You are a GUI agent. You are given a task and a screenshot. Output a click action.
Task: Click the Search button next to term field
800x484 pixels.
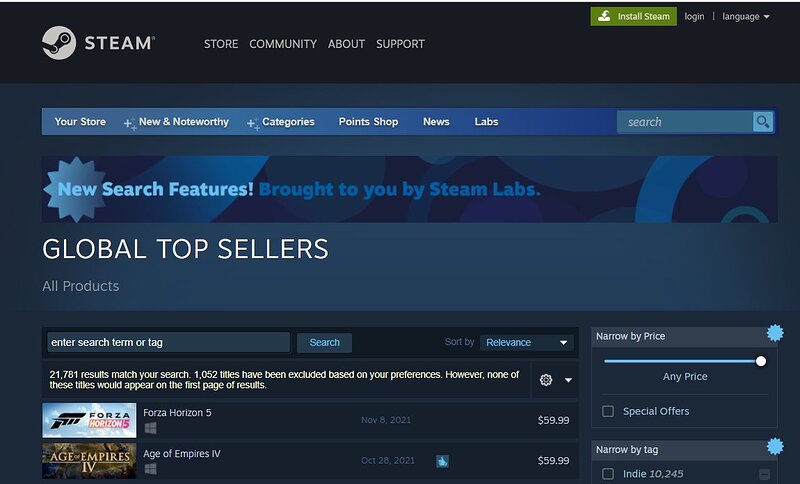pos(324,342)
